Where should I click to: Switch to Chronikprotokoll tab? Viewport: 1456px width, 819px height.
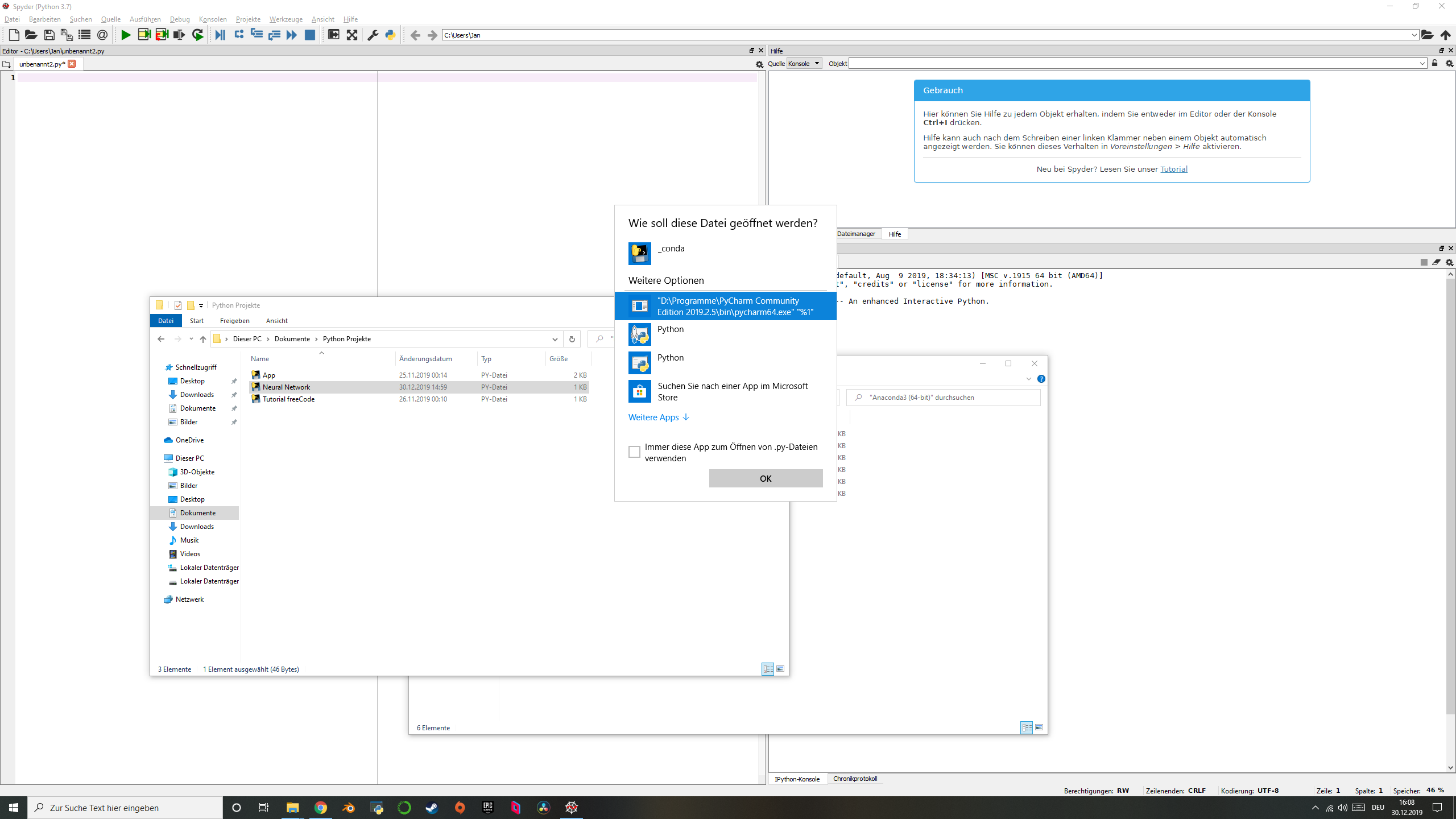point(855,779)
